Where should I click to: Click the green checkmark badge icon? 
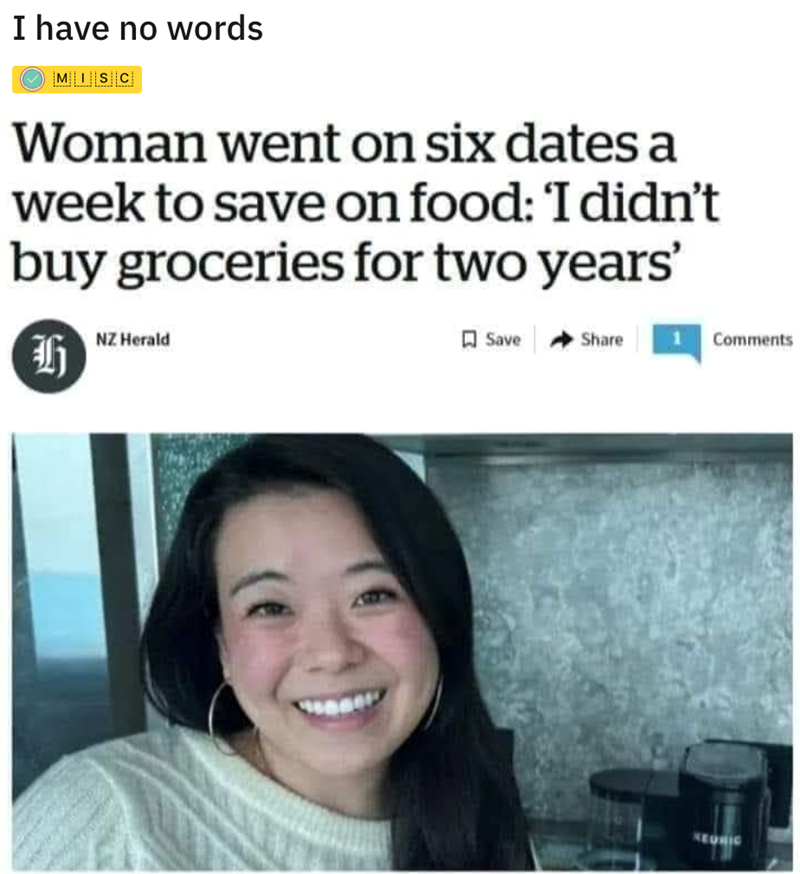coord(32,79)
